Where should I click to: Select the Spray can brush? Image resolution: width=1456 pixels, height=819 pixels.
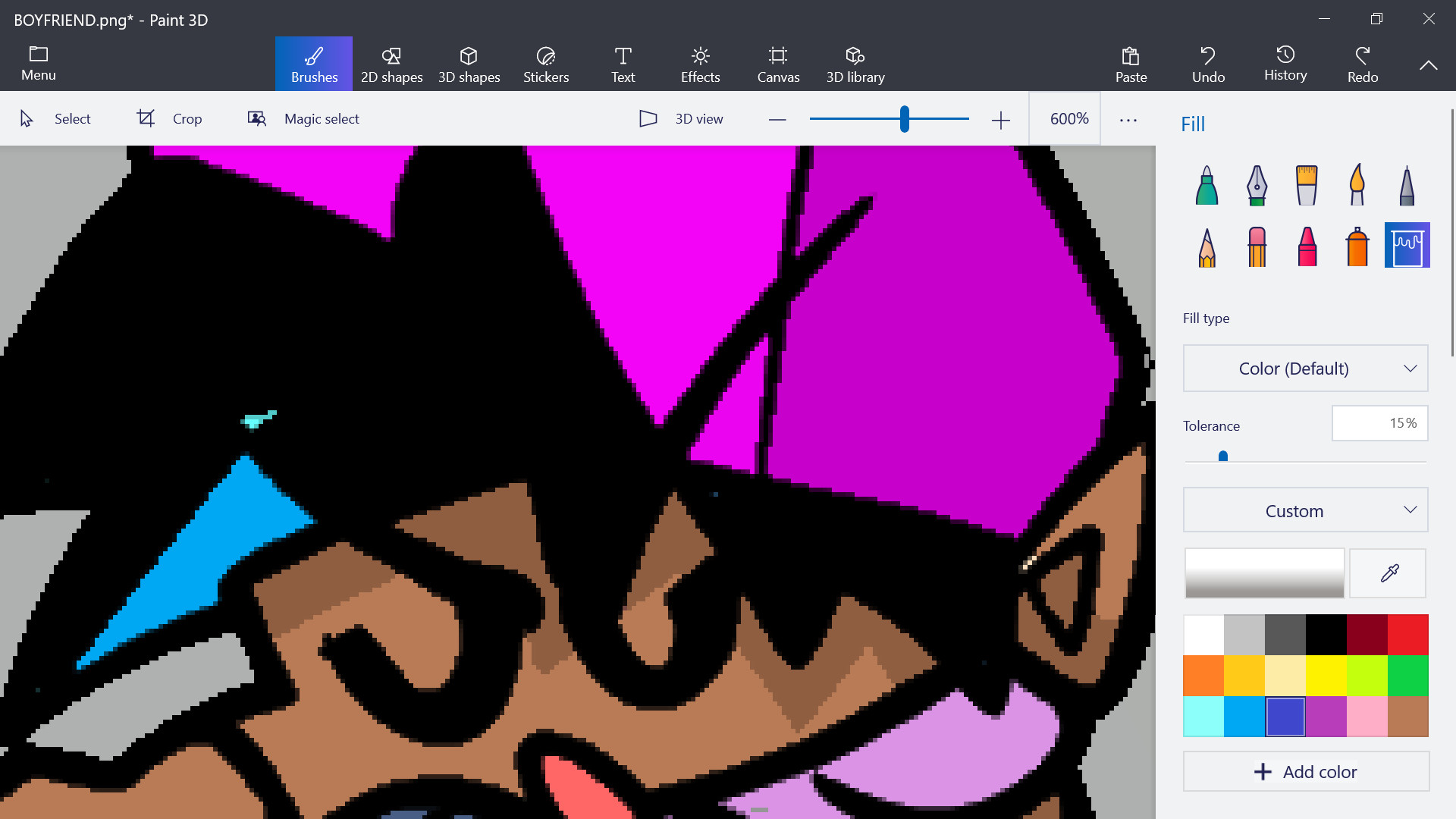(x=1357, y=246)
